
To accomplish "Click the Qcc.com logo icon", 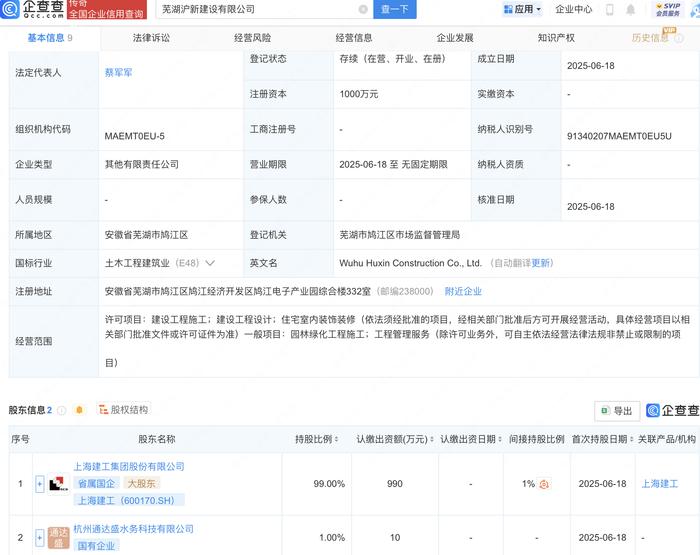I will click(x=10, y=9).
